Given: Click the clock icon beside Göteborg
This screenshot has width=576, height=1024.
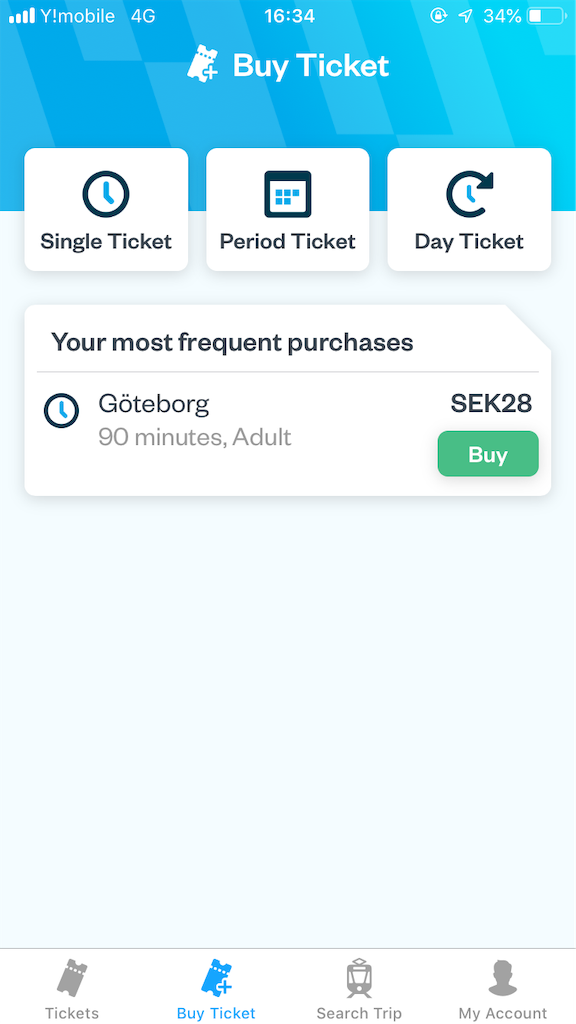Looking at the screenshot, I should (x=61, y=411).
